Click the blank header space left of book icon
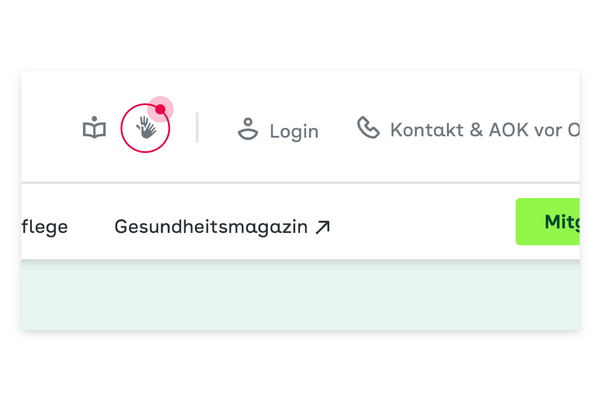 click(x=50, y=127)
